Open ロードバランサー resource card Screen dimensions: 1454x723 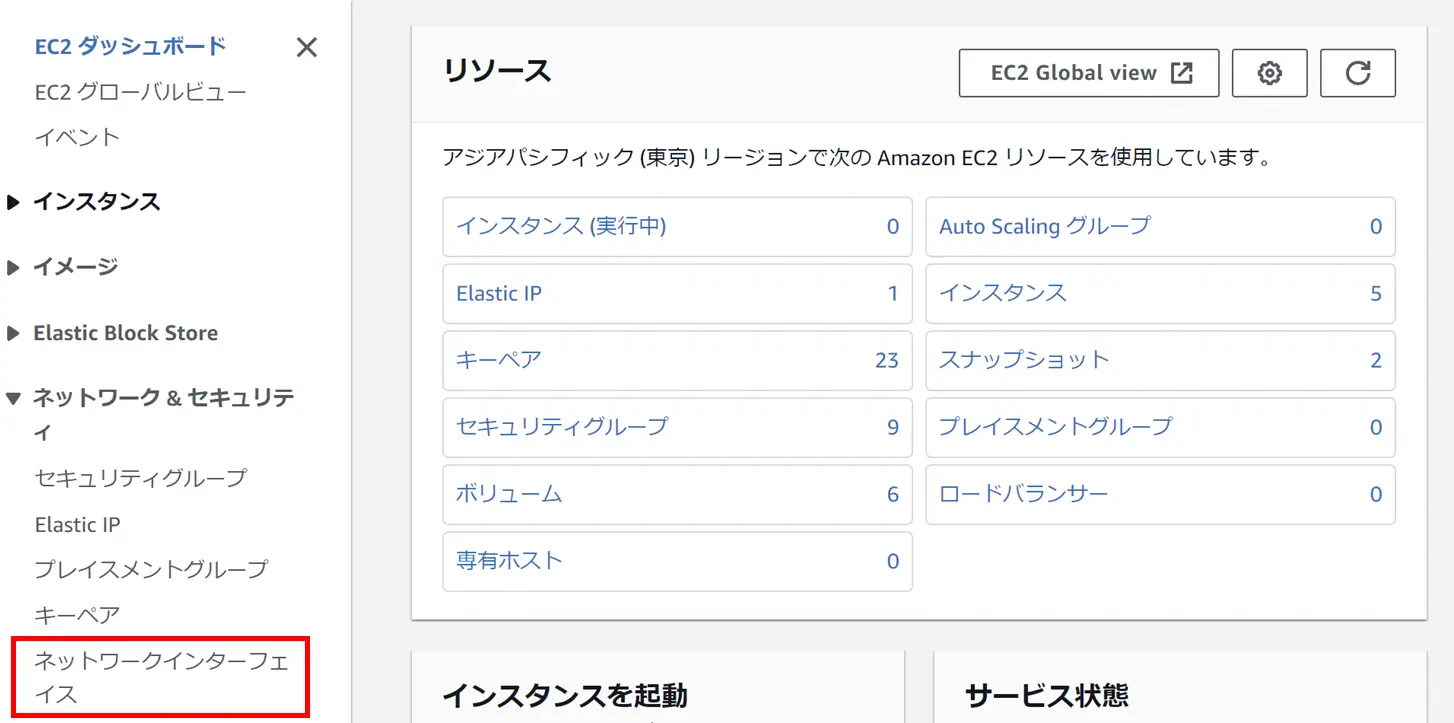(1160, 494)
